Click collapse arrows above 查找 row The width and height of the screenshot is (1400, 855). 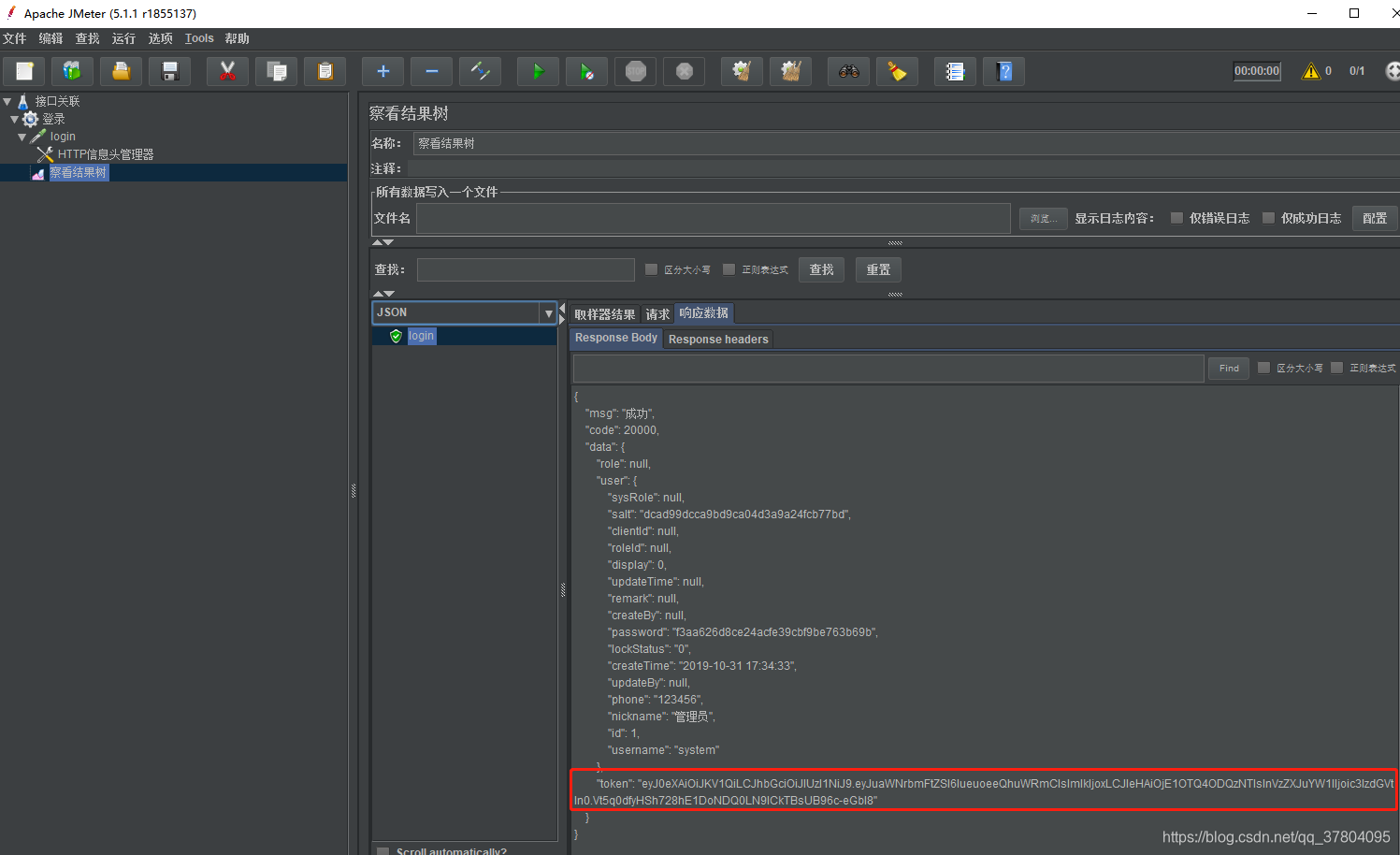382,242
